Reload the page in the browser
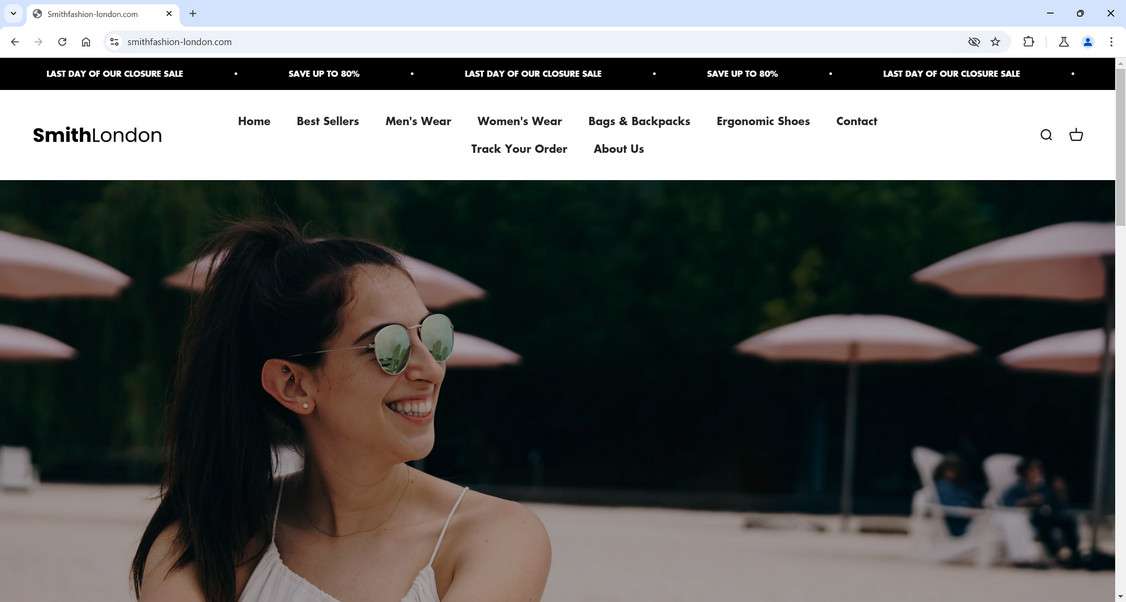The height and width of the screenshot is (602, 1126). (x=61, y=41)
